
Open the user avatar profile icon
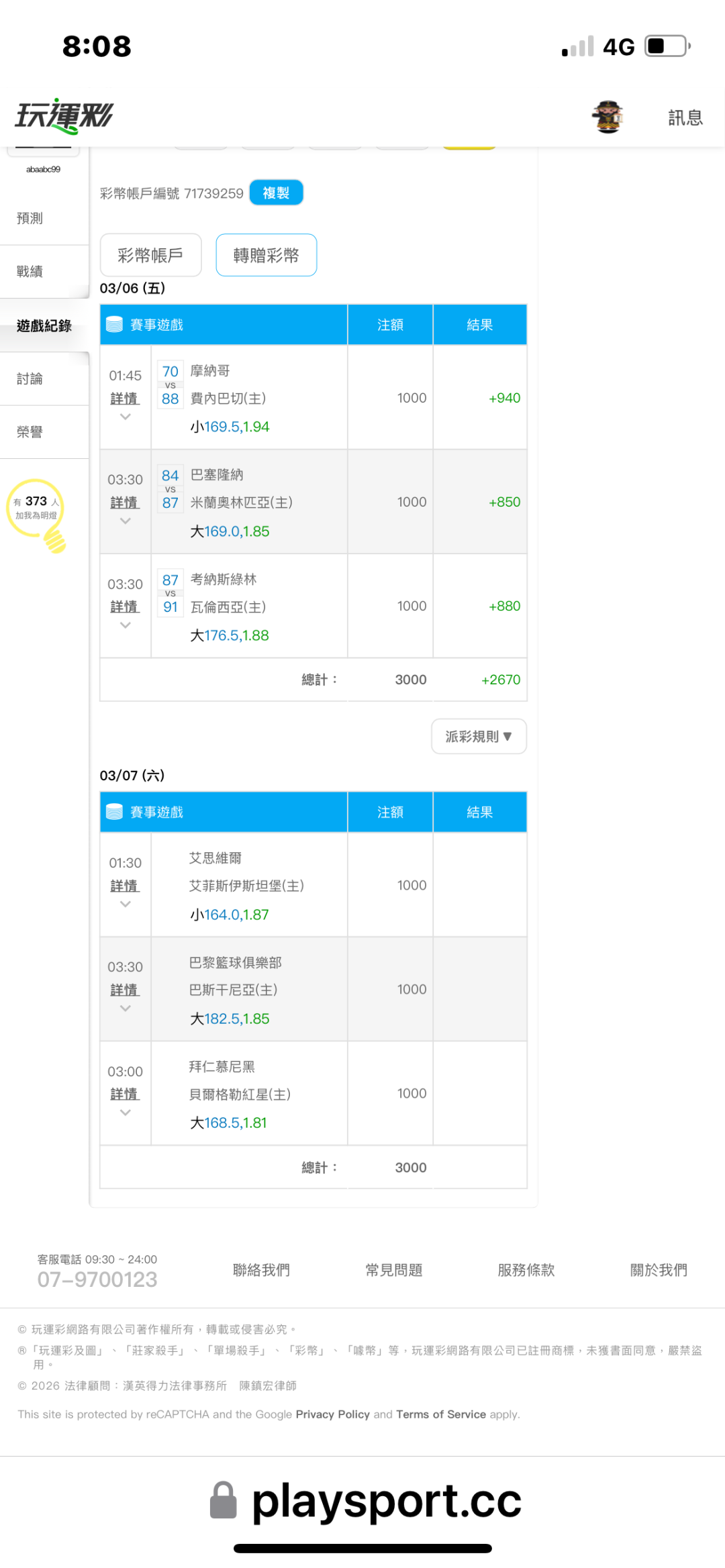(x=608, y=117)
